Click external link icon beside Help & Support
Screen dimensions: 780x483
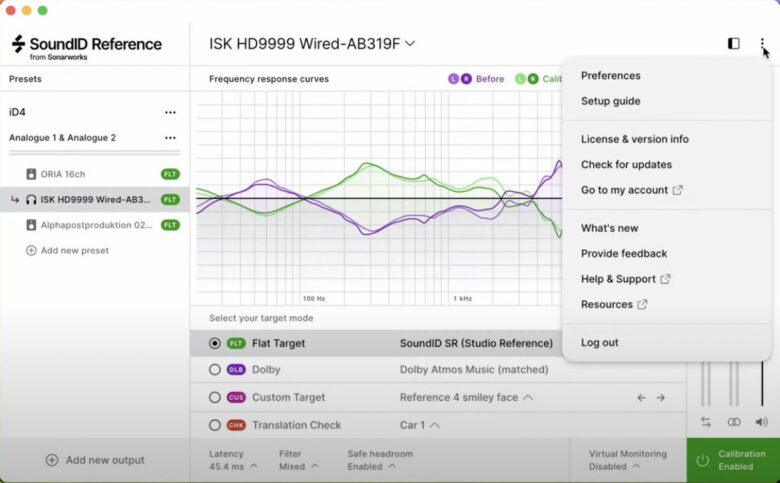coord(665,279)
